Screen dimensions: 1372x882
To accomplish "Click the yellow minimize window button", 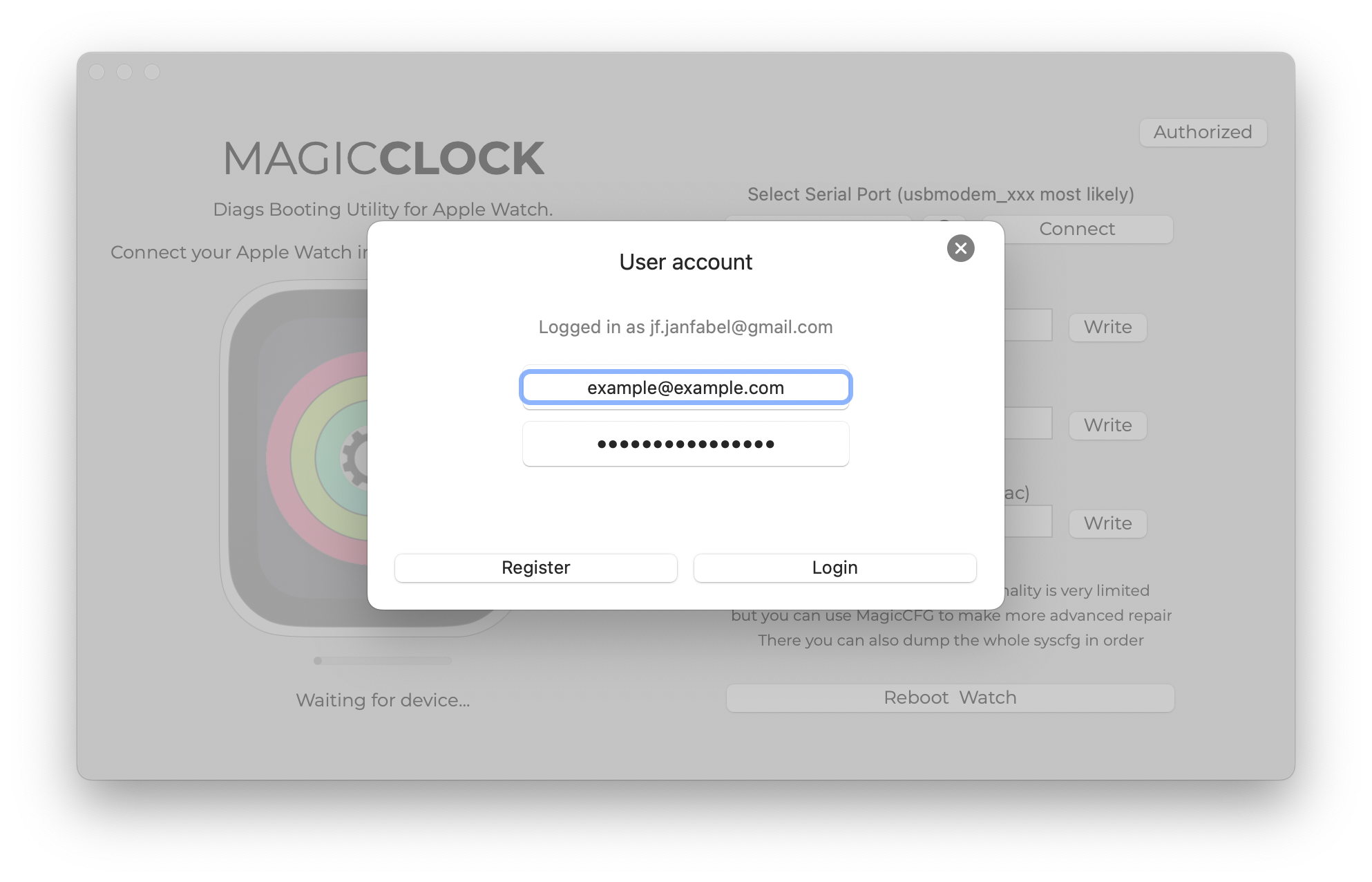I will point(124,72).
